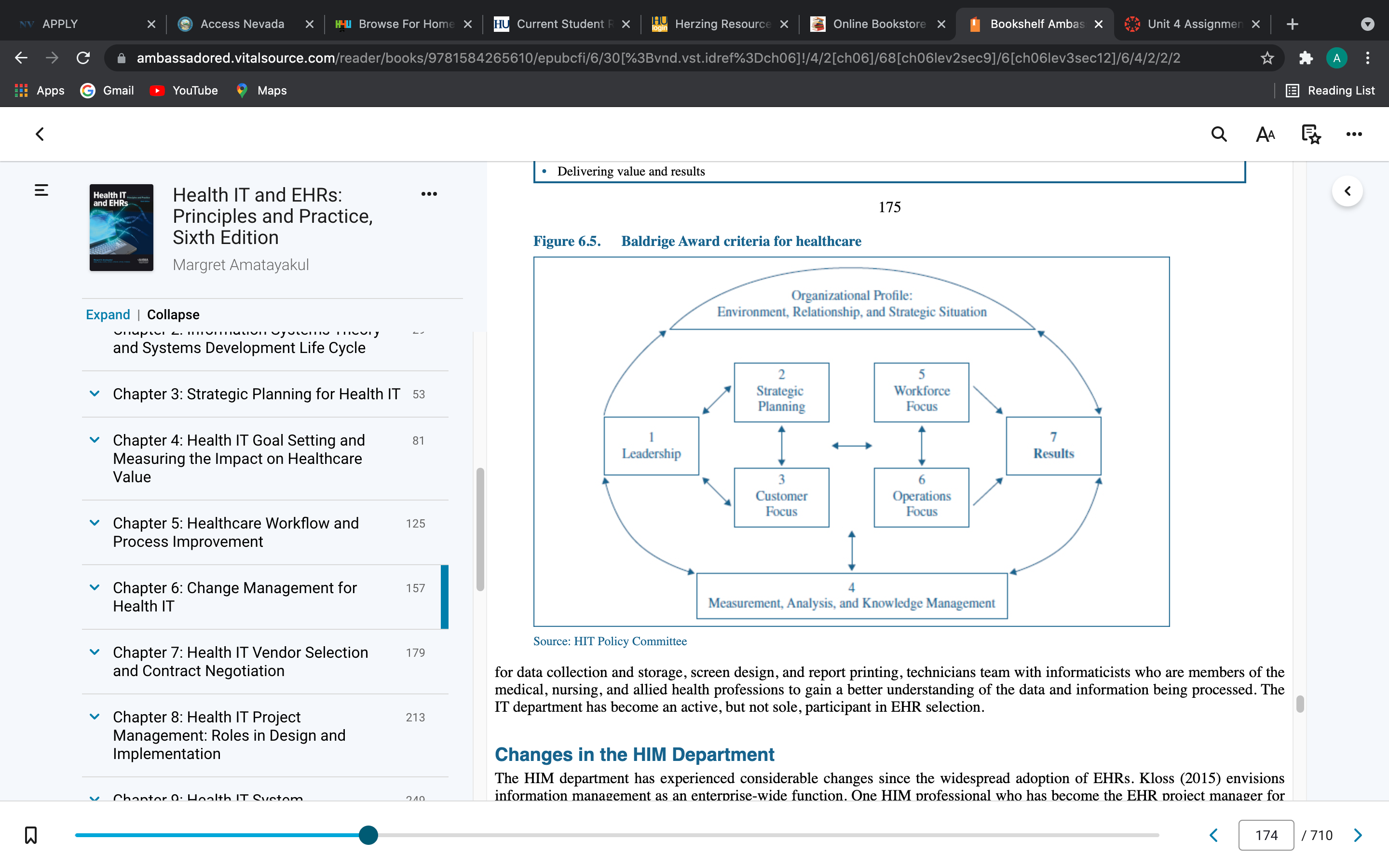Open the Chrome extensions puzzle icon
1389x868 pixels.
[1306, 58]
